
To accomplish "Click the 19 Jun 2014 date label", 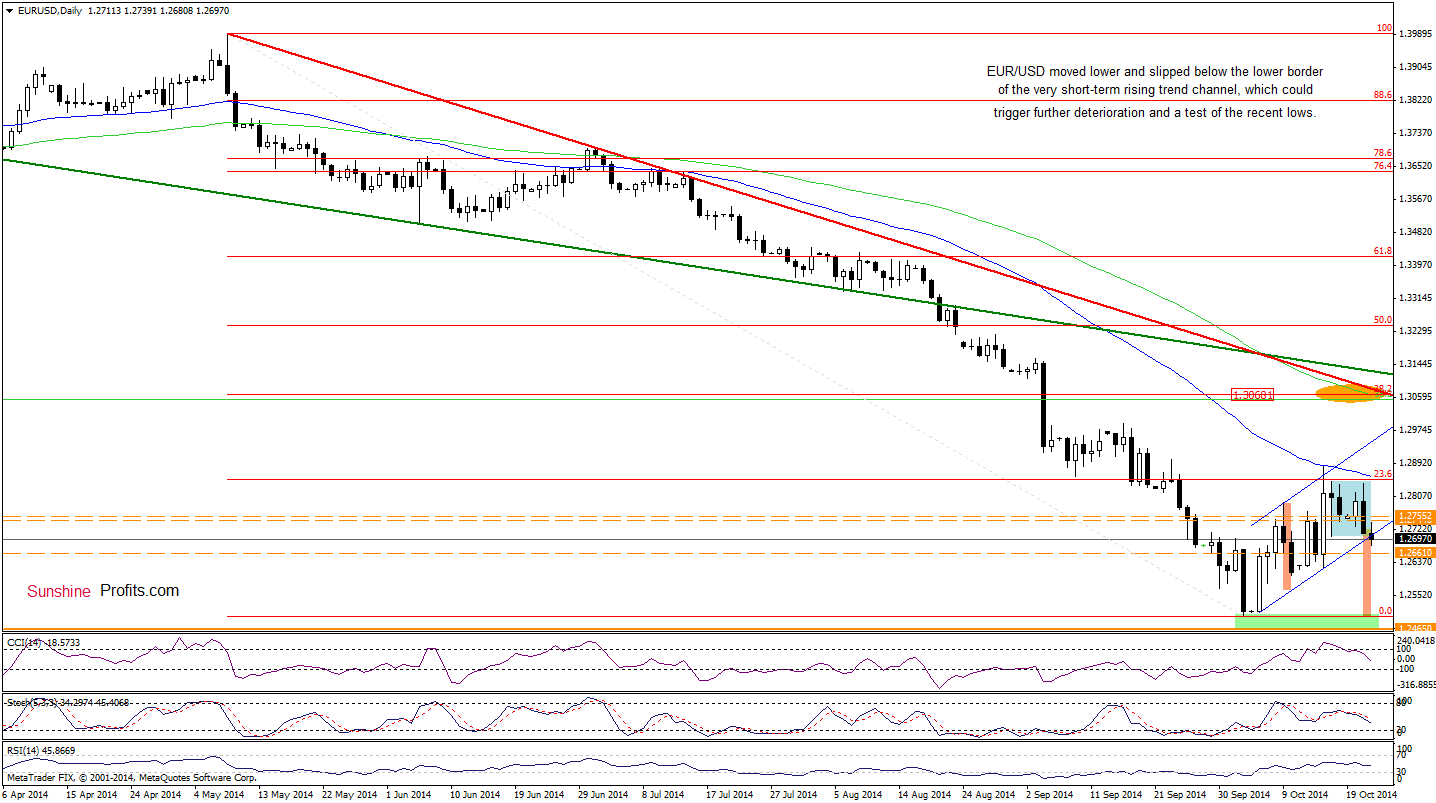I will [x=539, y=794].
